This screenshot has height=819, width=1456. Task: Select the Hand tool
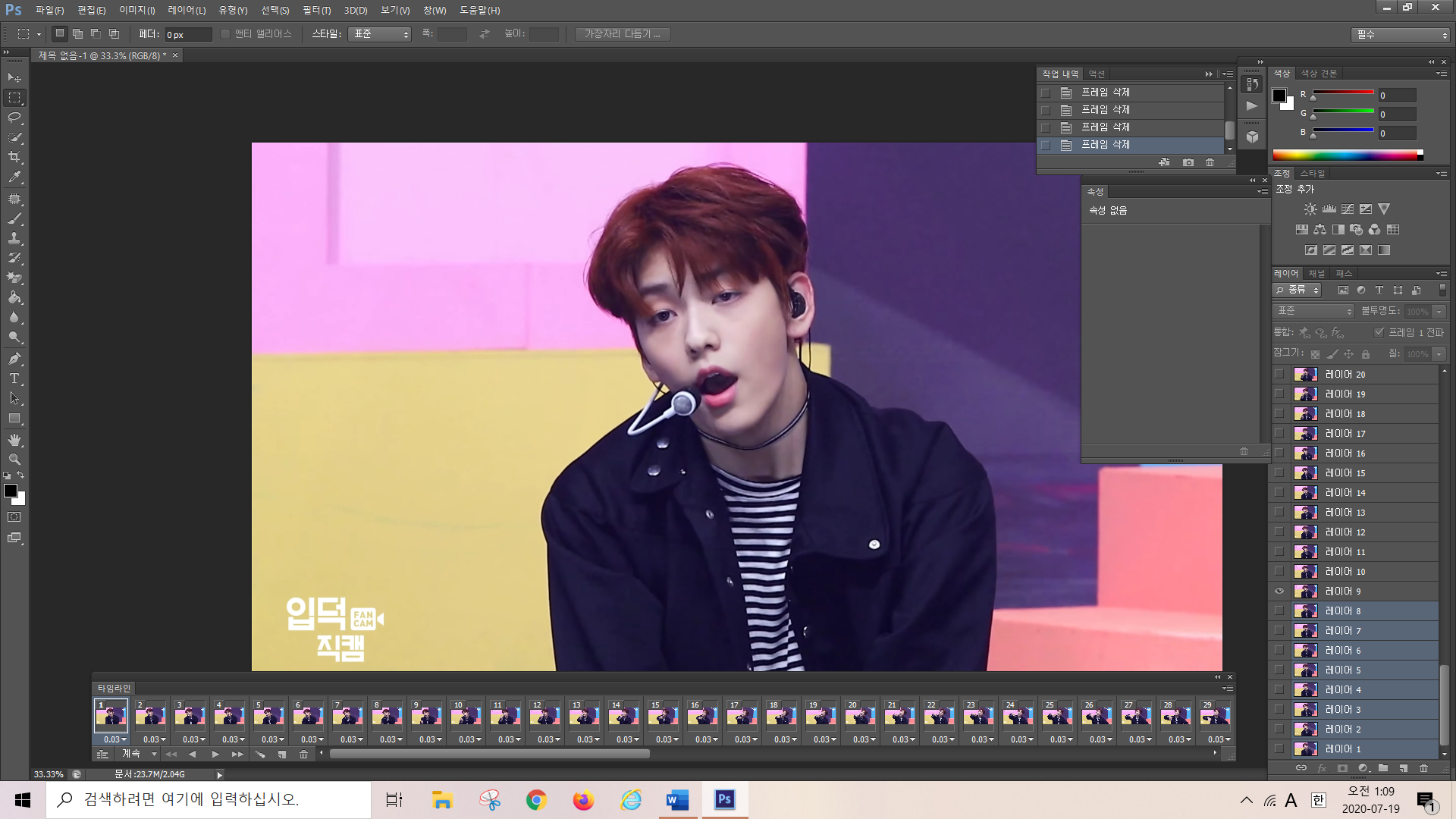click(x=14, y=440)
